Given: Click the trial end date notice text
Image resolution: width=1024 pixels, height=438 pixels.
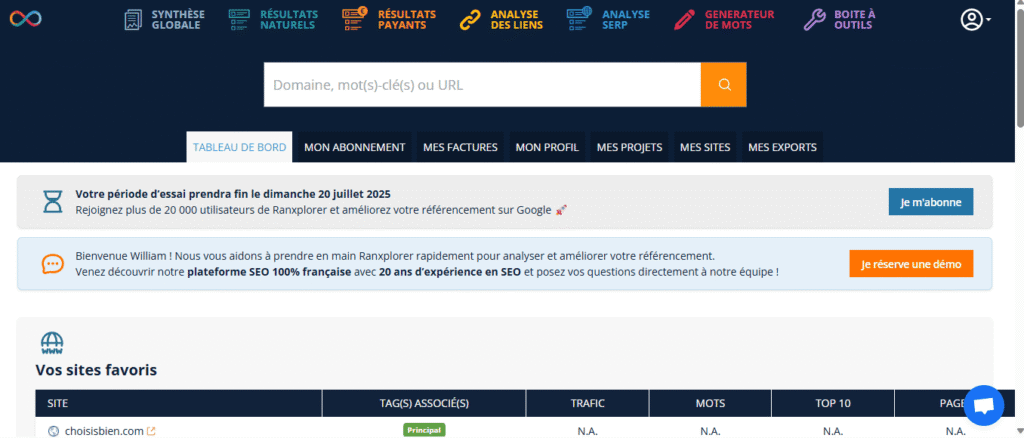Looking at the screenshot, I should point(233,194).
